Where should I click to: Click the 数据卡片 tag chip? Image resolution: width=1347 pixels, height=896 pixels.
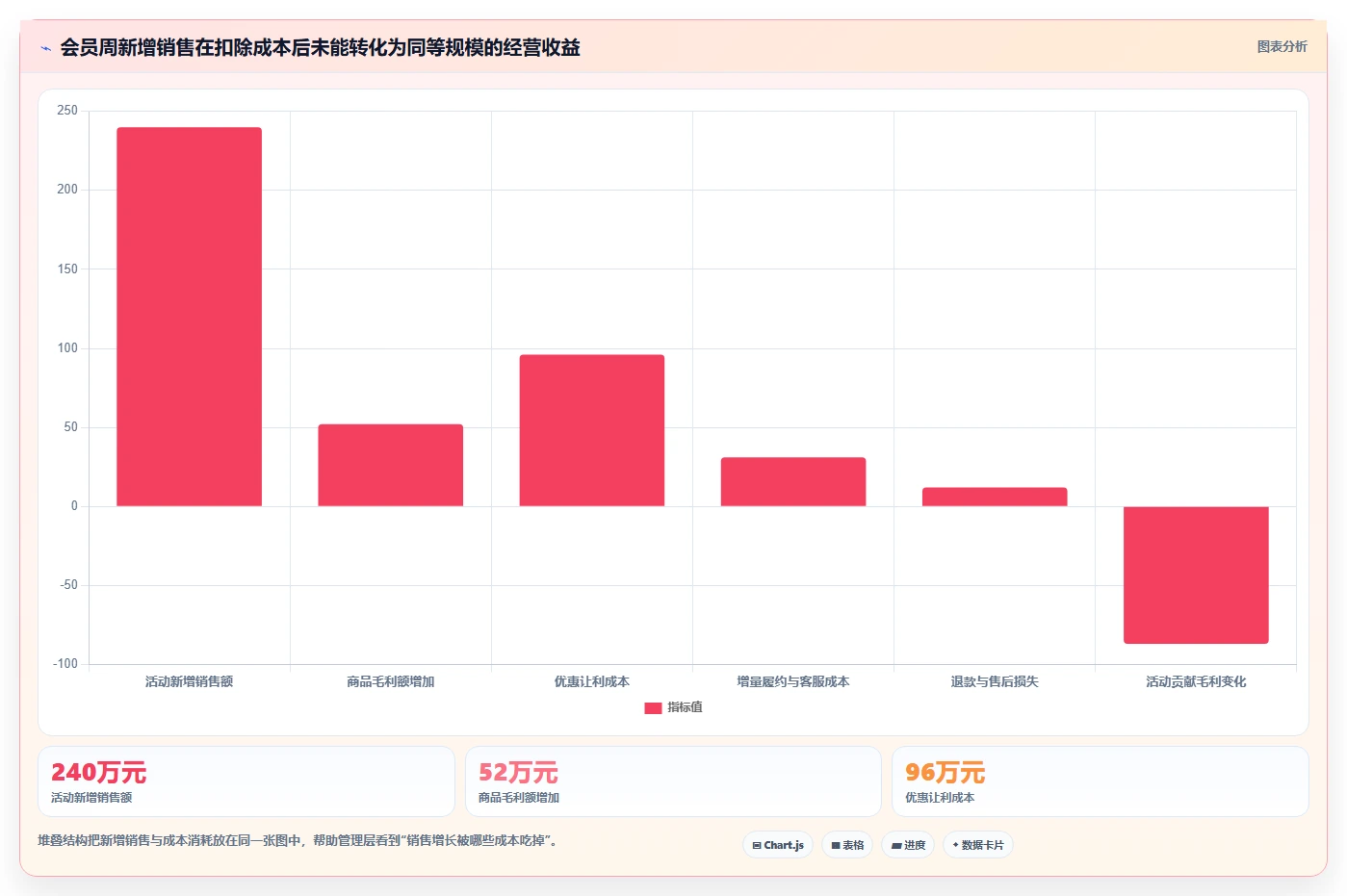[x=978, y=845]
